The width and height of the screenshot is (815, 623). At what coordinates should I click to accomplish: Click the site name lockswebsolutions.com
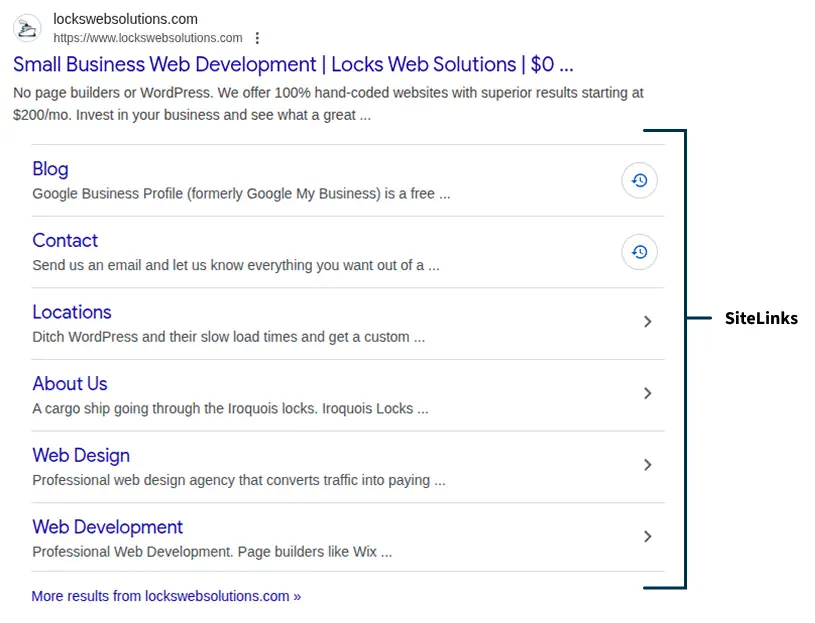[x=126, y=18]
